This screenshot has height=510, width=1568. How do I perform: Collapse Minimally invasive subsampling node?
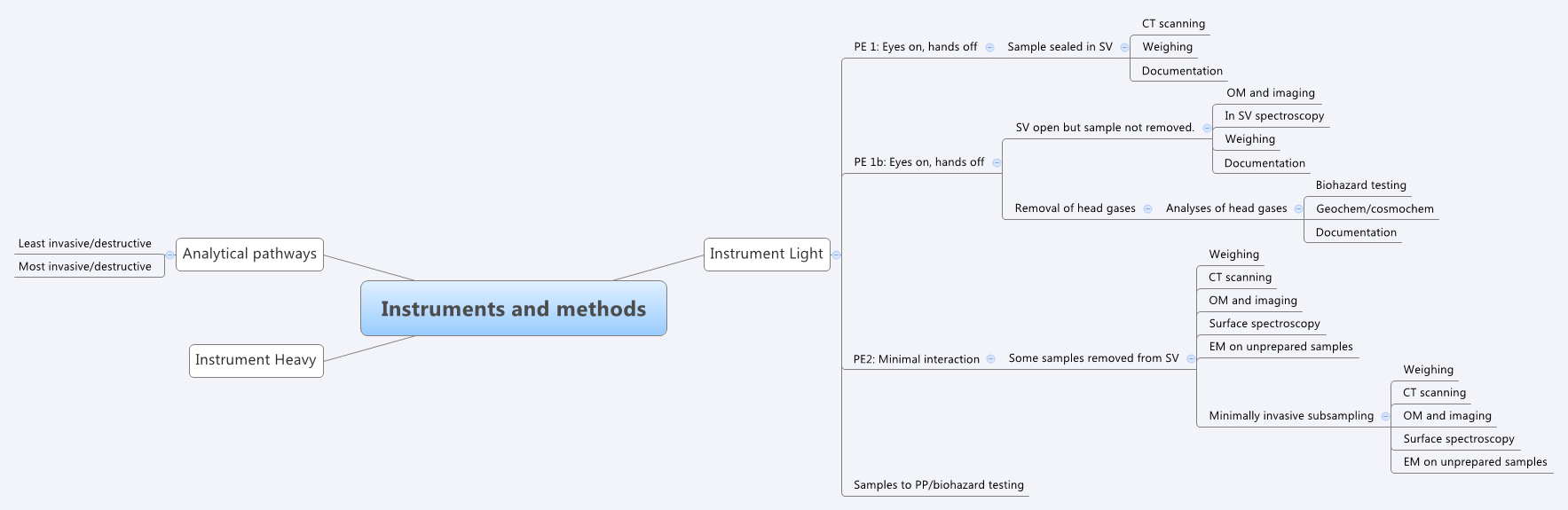1385,417
